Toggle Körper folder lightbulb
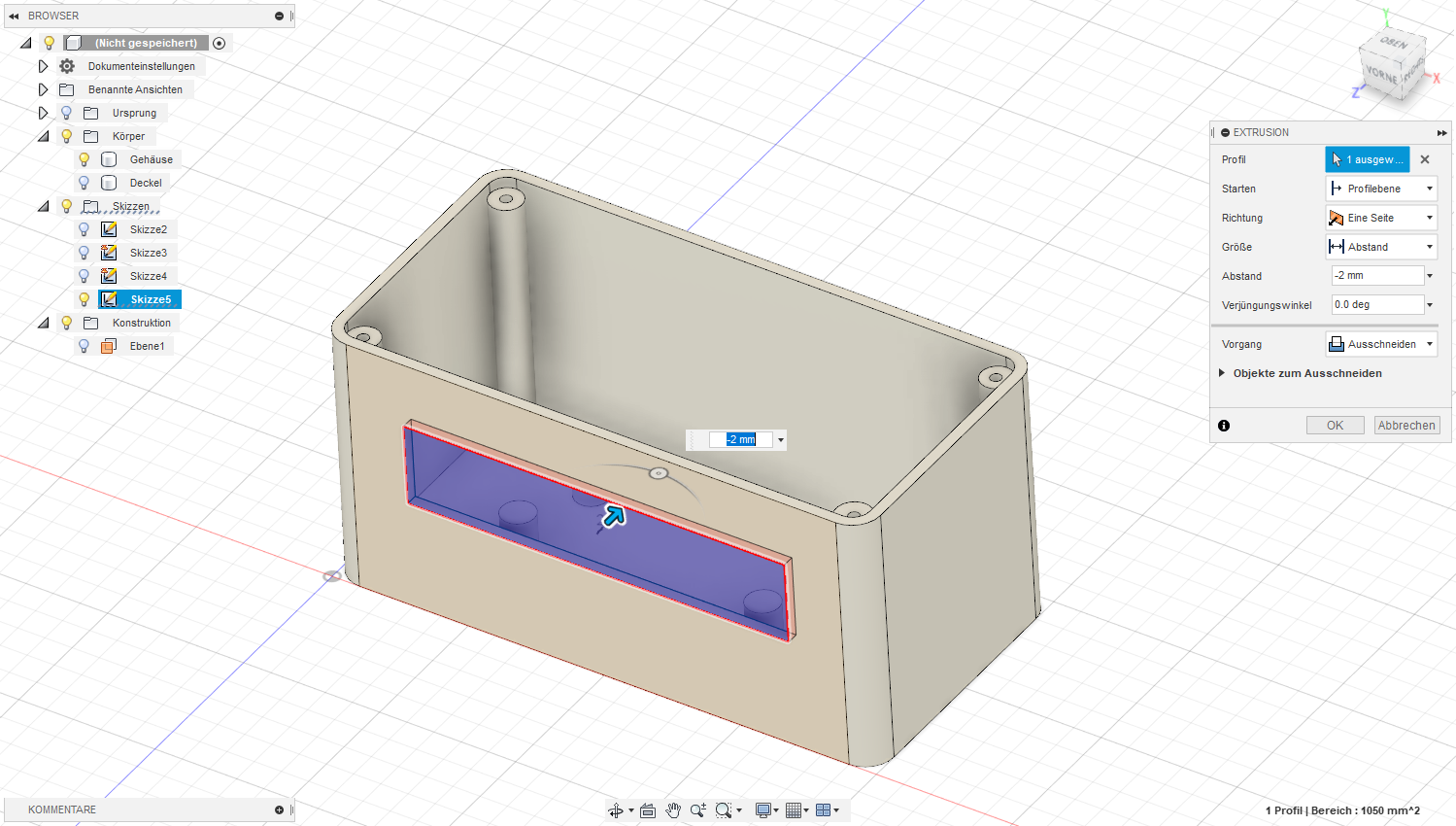This screenshot has width=1456, height=826. click(x=67, y=136)
